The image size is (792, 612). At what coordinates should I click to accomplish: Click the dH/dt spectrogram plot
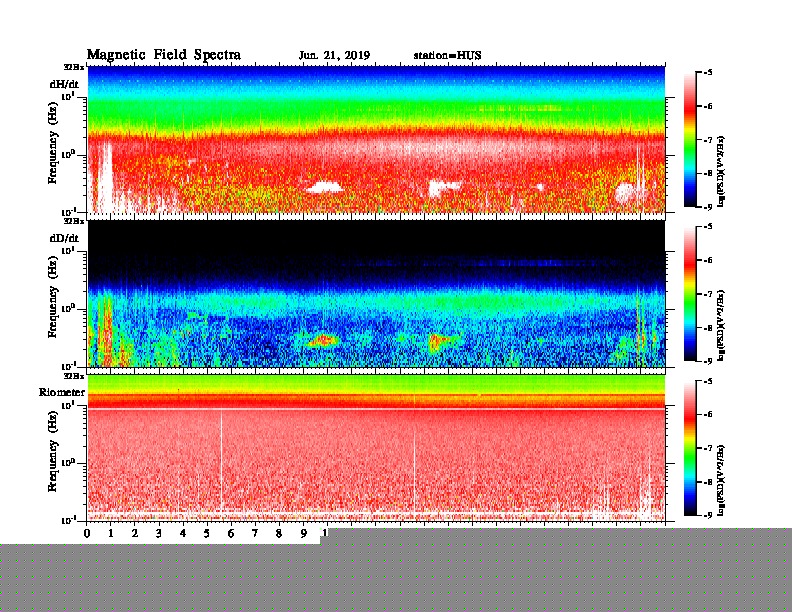(x=376, y=139)
